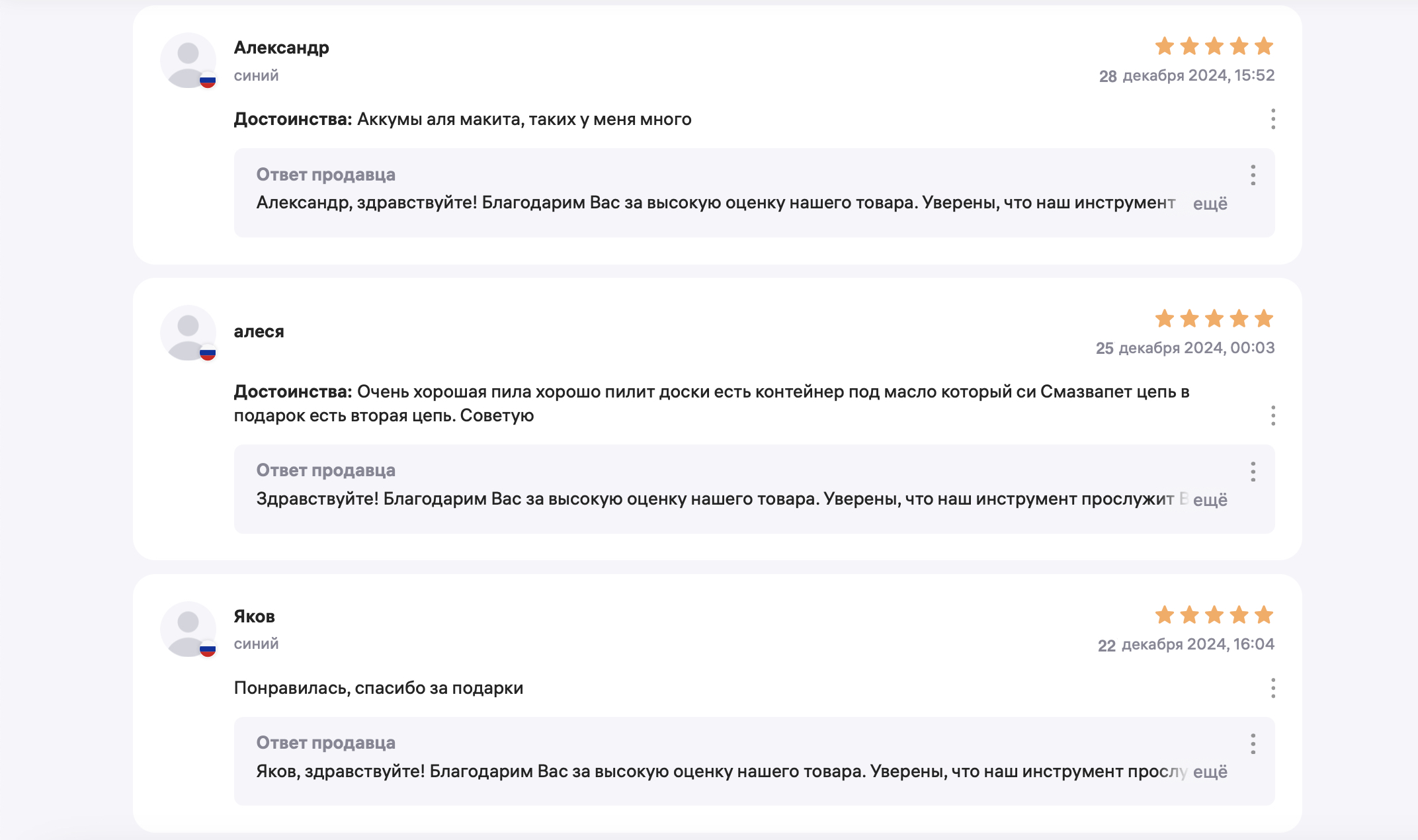Click "Ответ продавца" heading under Яков's review

coord(325,743)
